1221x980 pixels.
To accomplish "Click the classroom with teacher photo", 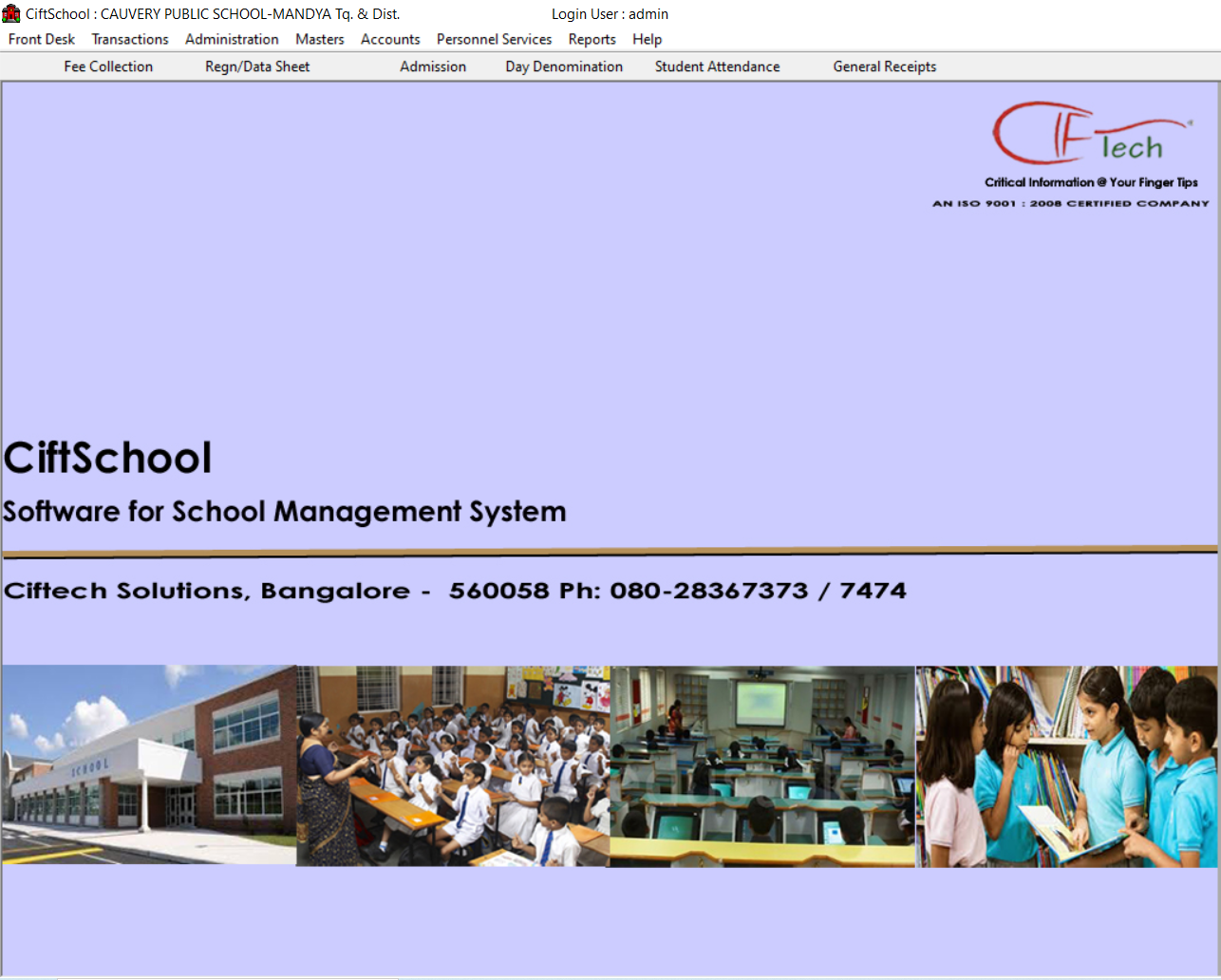I will [x=453, y=765].
